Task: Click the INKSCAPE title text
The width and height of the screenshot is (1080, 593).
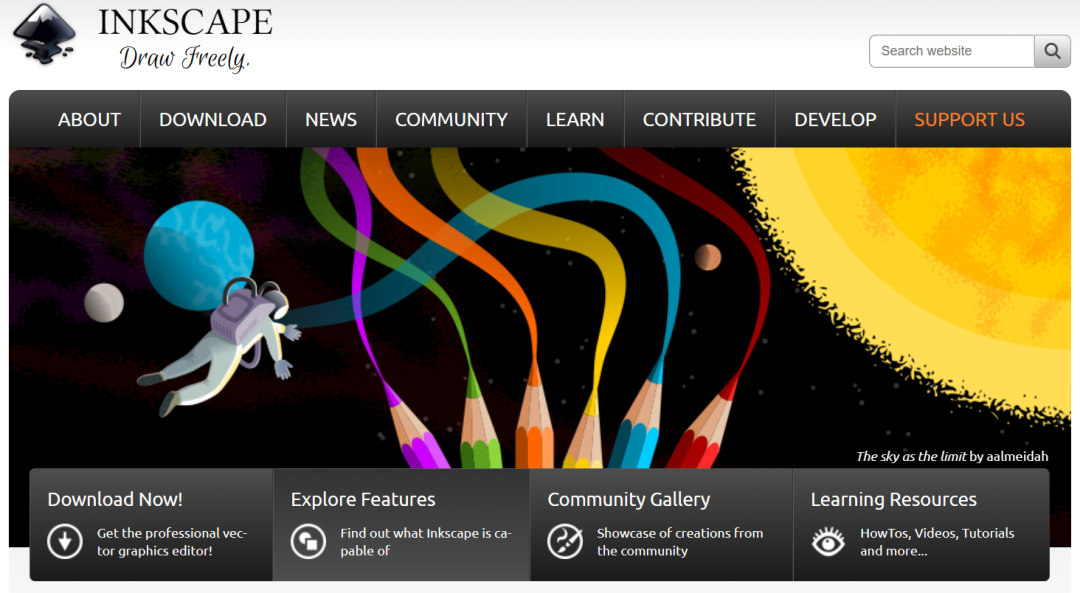Action: (185, 22)
